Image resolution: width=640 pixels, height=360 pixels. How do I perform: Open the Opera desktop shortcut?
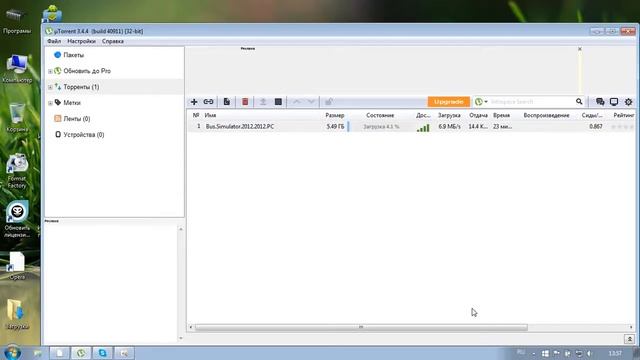17,266
